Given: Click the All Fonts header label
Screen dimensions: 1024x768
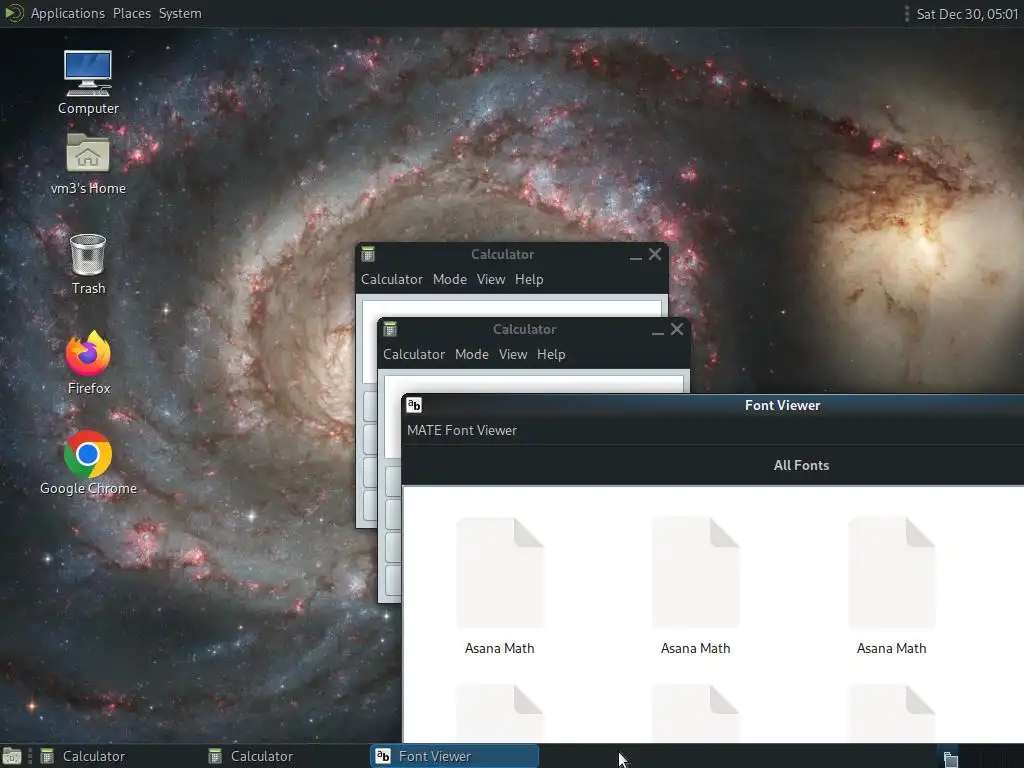Looking at the screenshot, I should (801, 466).
